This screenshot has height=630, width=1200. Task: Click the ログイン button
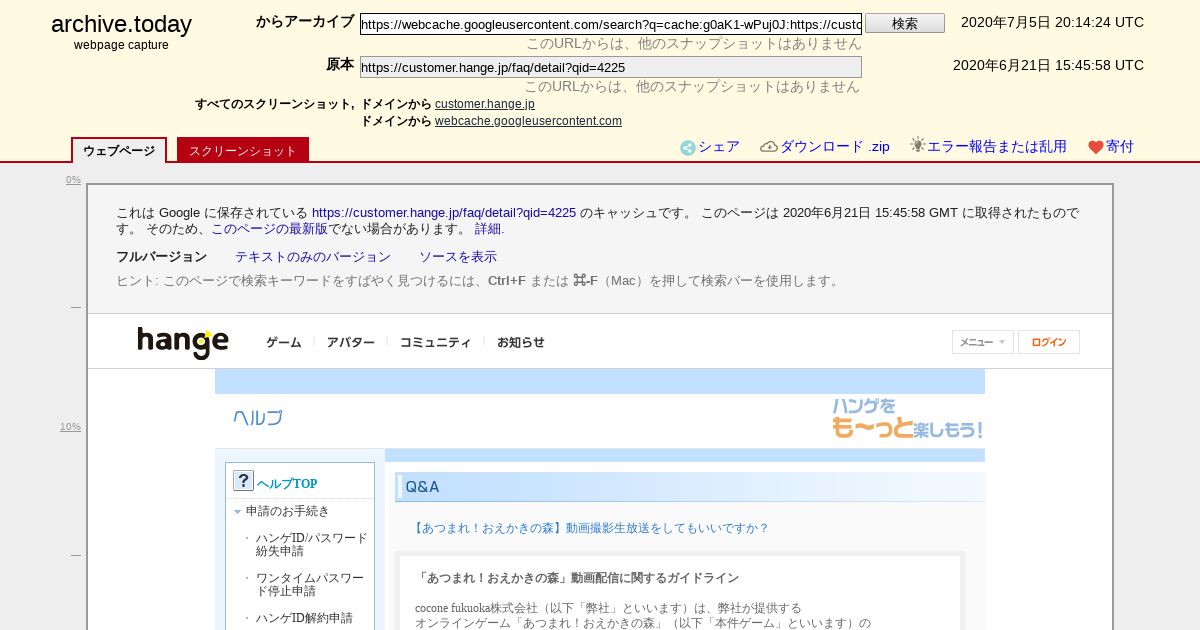[1049, 342]
